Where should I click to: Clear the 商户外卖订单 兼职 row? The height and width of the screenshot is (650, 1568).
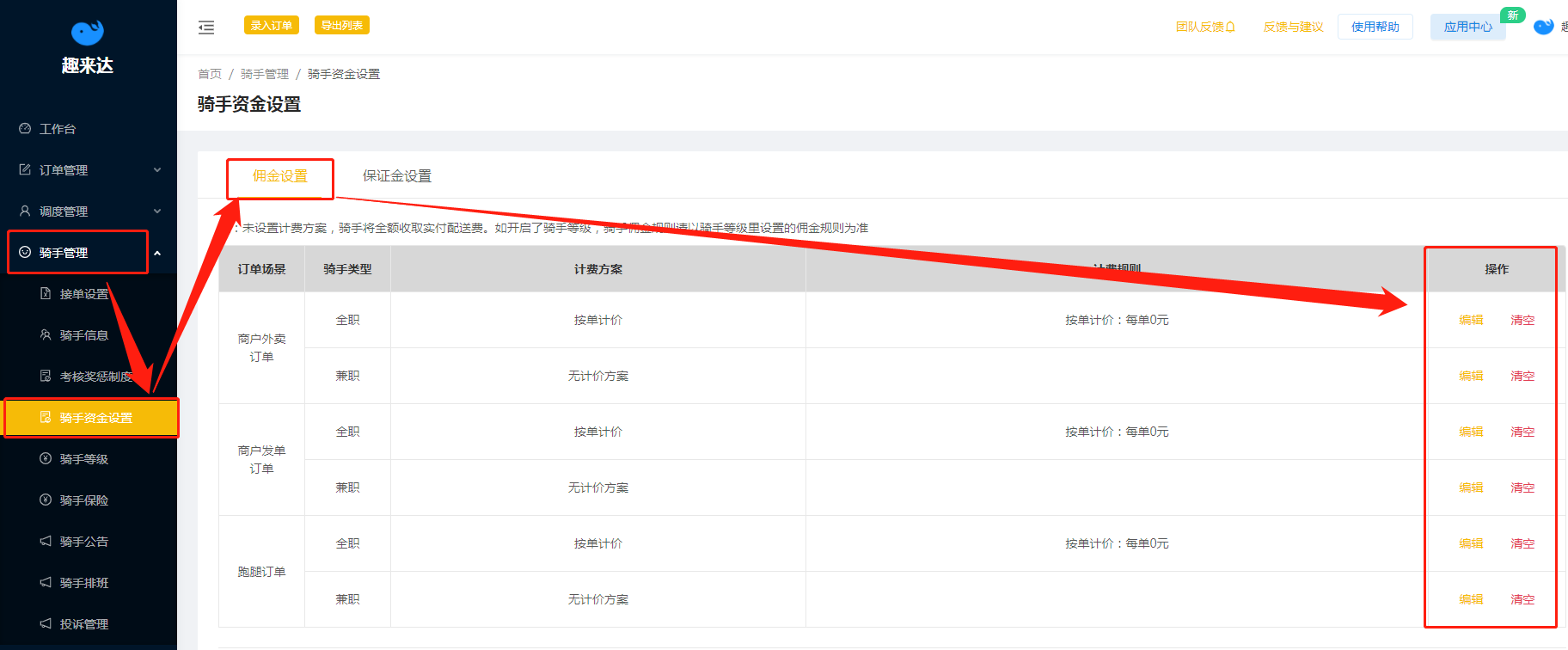[x=1522, y=376]
